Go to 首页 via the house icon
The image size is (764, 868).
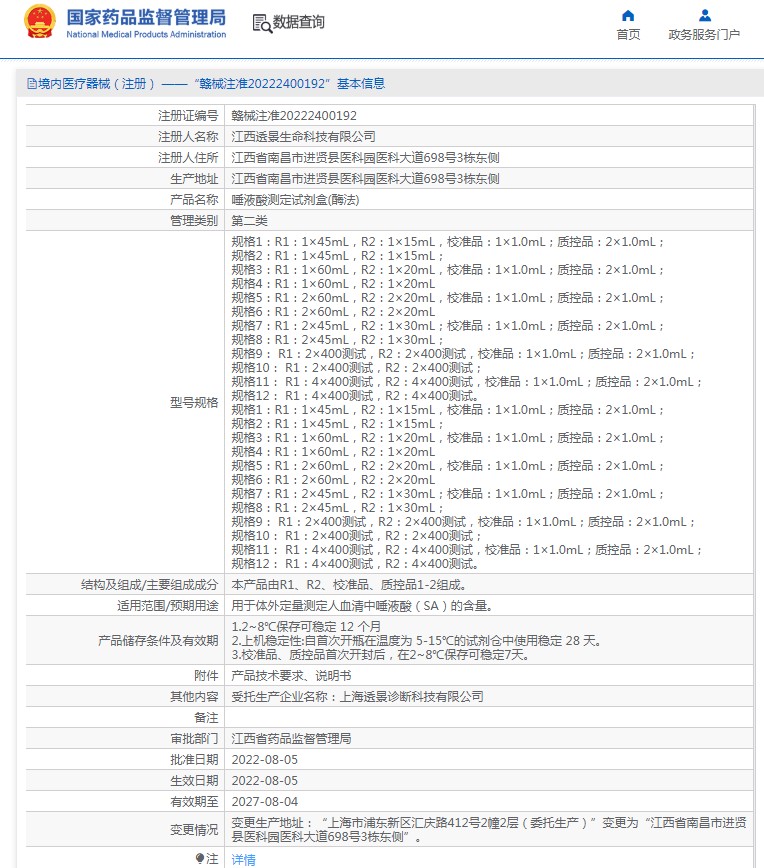(628, 16)
